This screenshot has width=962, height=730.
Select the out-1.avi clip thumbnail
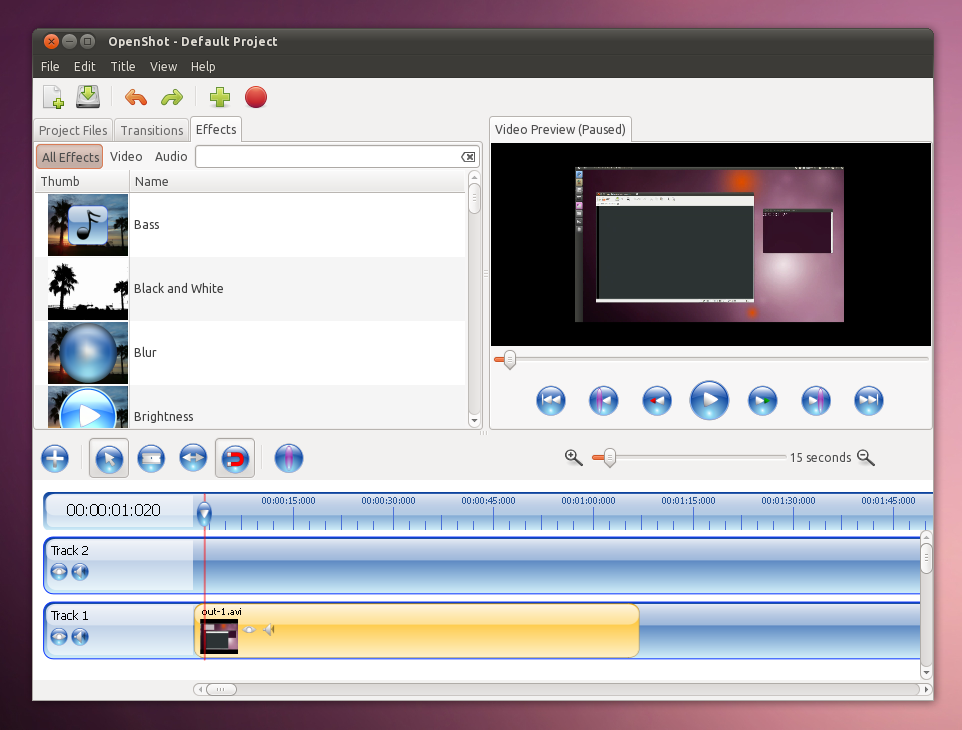click(219, 636)
